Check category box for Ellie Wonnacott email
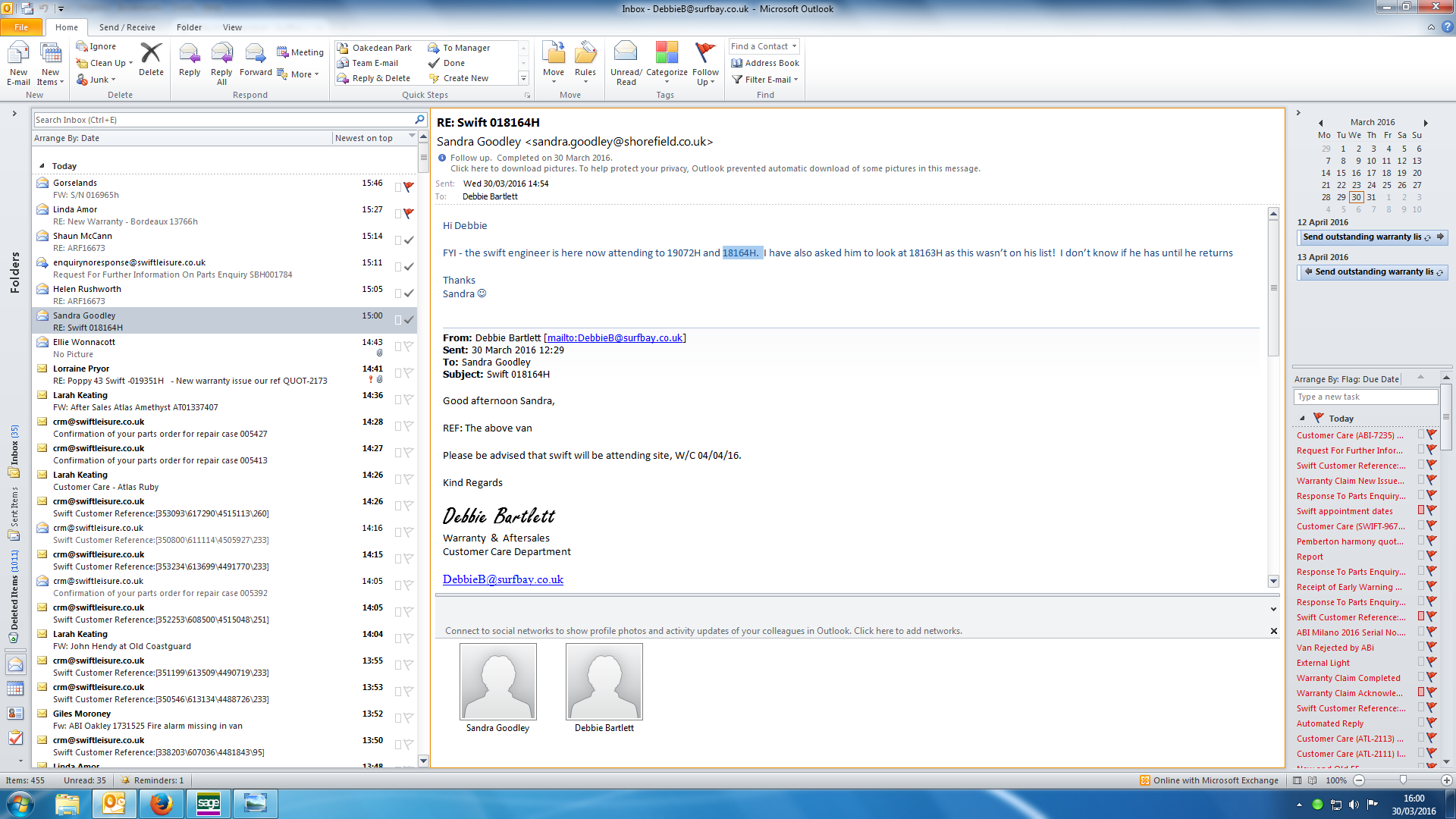Image resolution: width=1456 pixels, height=819 pixels. pos(397,347)
